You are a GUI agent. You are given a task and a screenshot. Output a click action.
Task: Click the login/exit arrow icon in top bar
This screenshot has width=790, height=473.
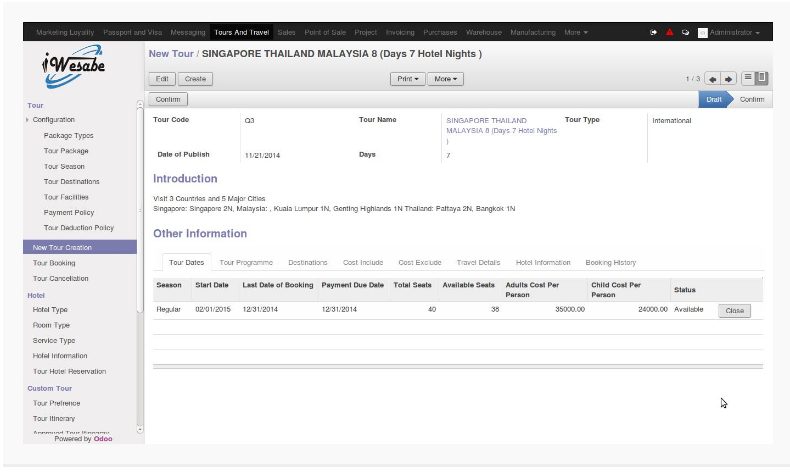653,33
